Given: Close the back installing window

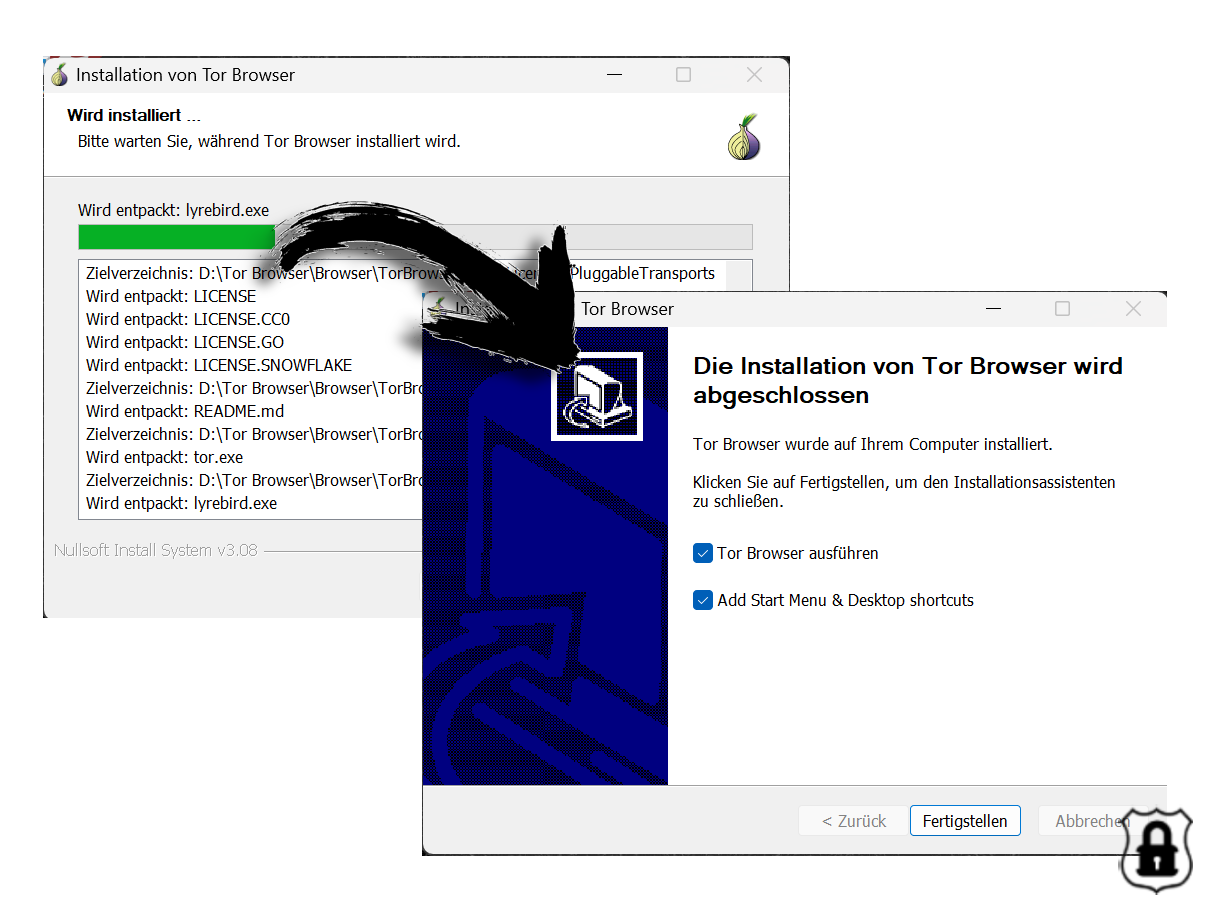Looking at the screenshot, I should coord(754,75).
